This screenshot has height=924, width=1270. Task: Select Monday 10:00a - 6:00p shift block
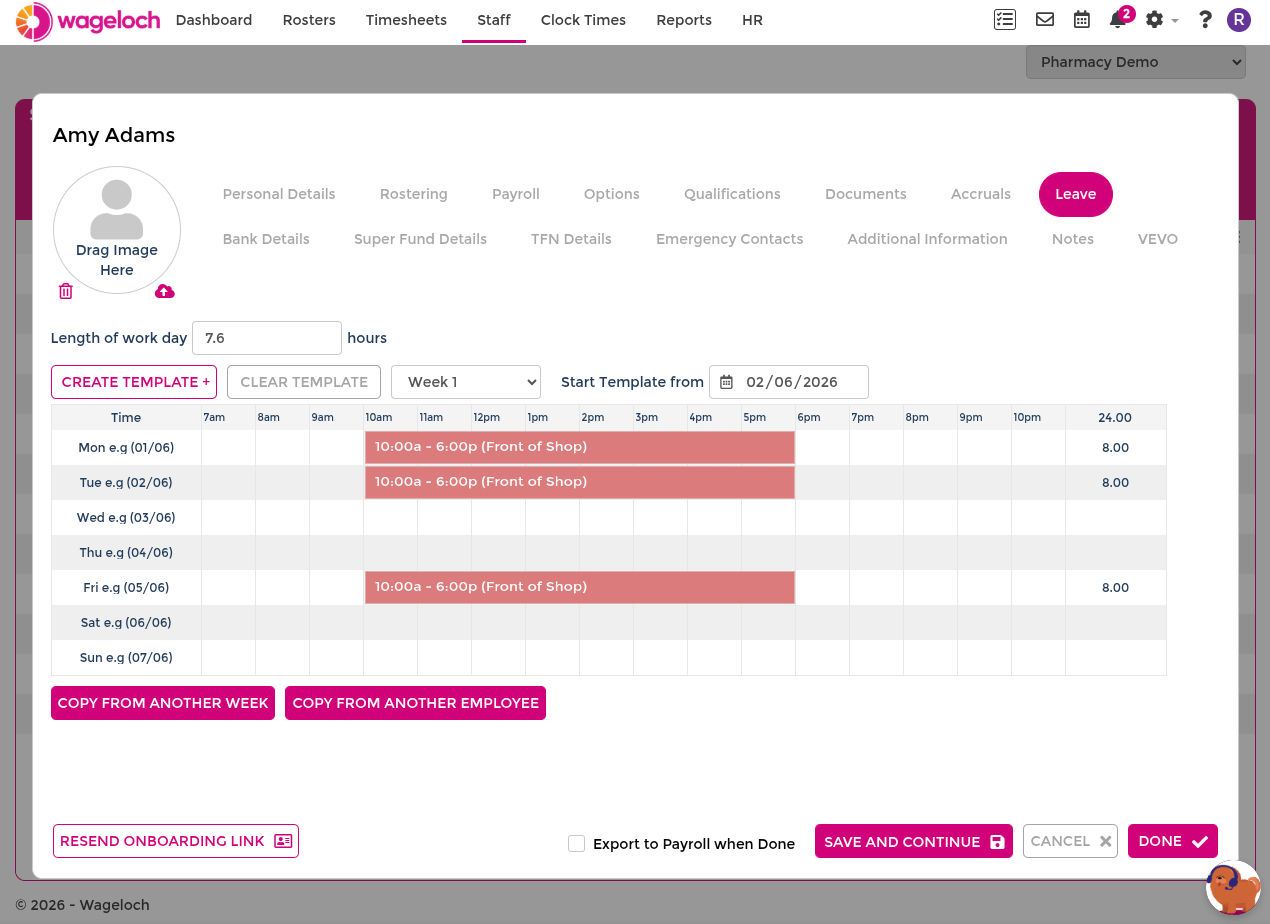(x=580, y=447)
